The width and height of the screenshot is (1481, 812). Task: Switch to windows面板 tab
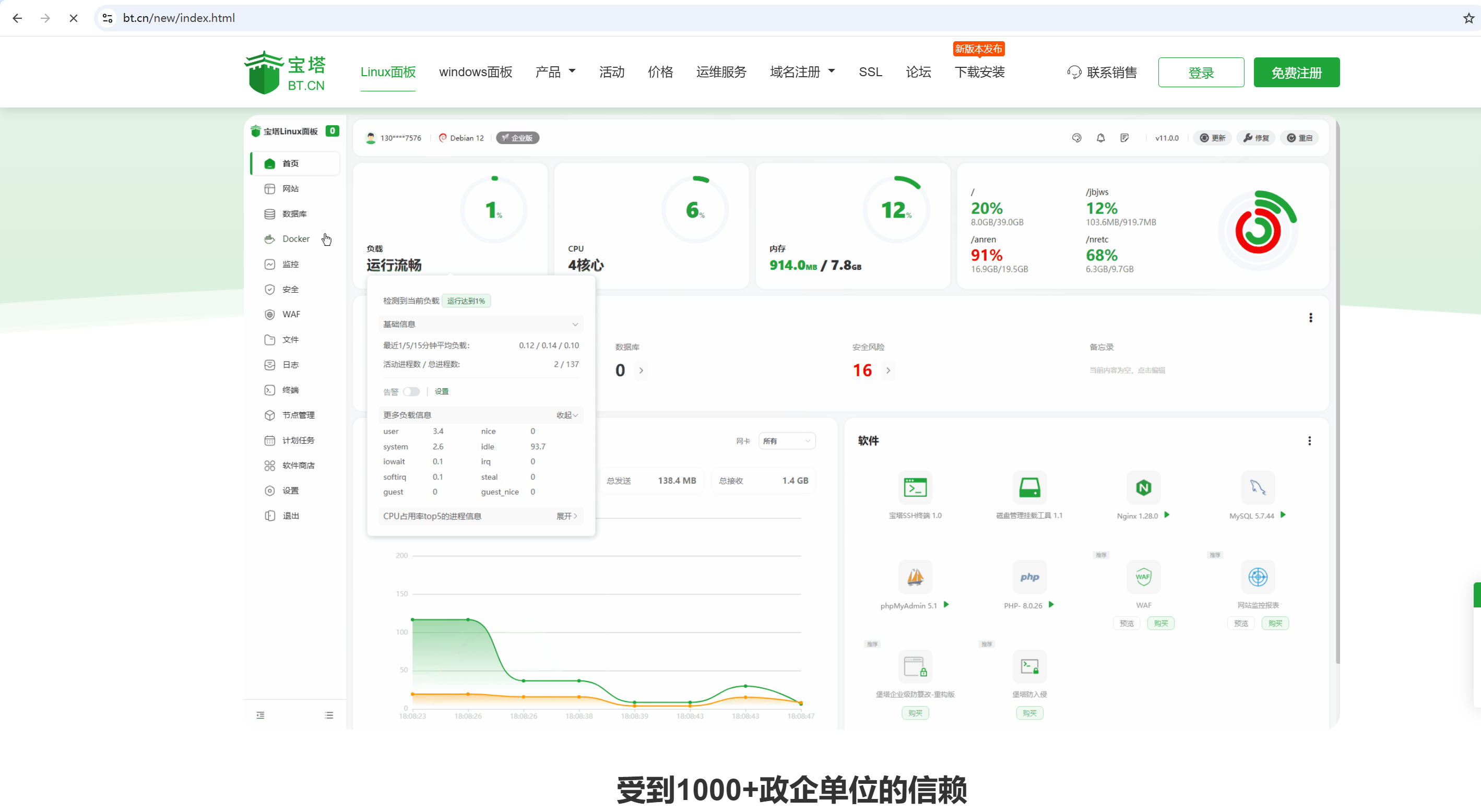[x=476, y=72]
